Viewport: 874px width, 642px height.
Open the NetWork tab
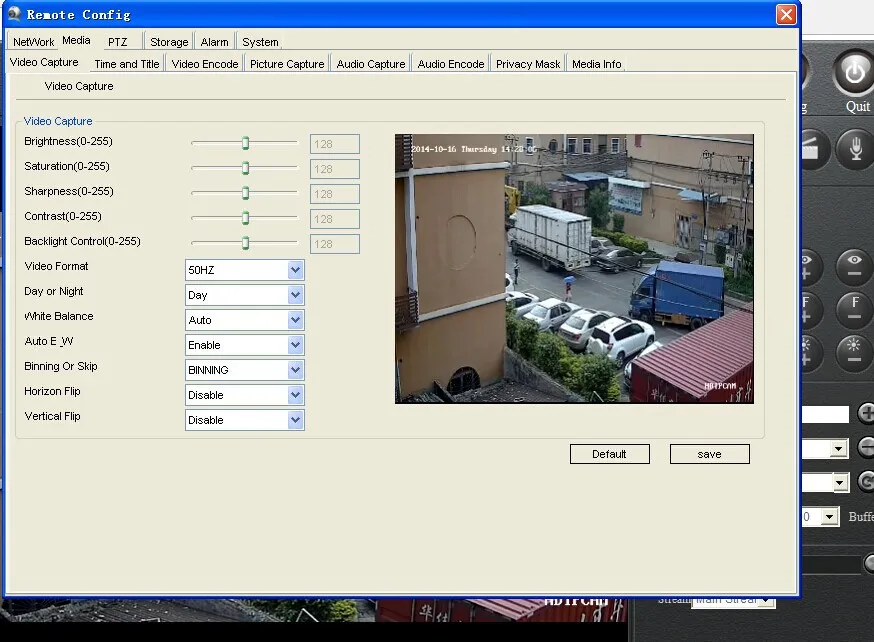tap(33, 42)
